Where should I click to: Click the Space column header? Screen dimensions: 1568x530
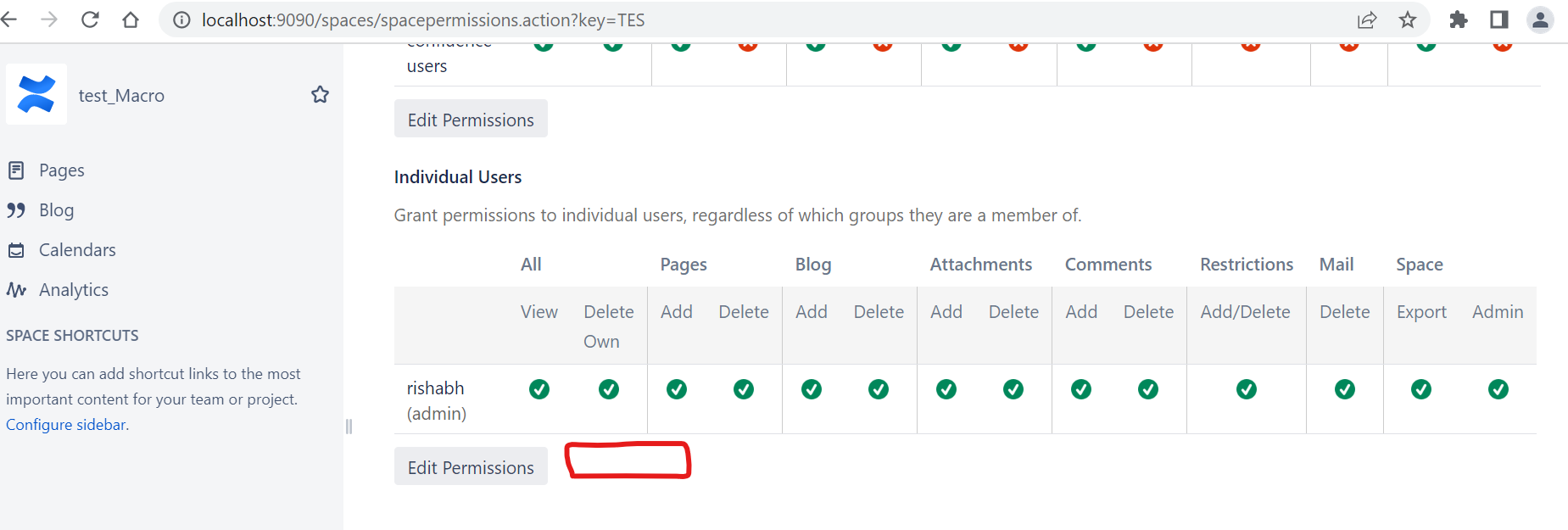[1420, 264]
